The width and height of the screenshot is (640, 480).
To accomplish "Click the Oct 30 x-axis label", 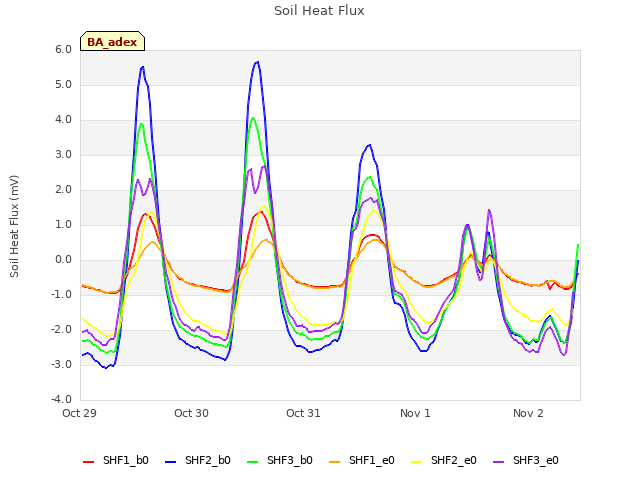I will pyautogui.click(x=191, y=413).
